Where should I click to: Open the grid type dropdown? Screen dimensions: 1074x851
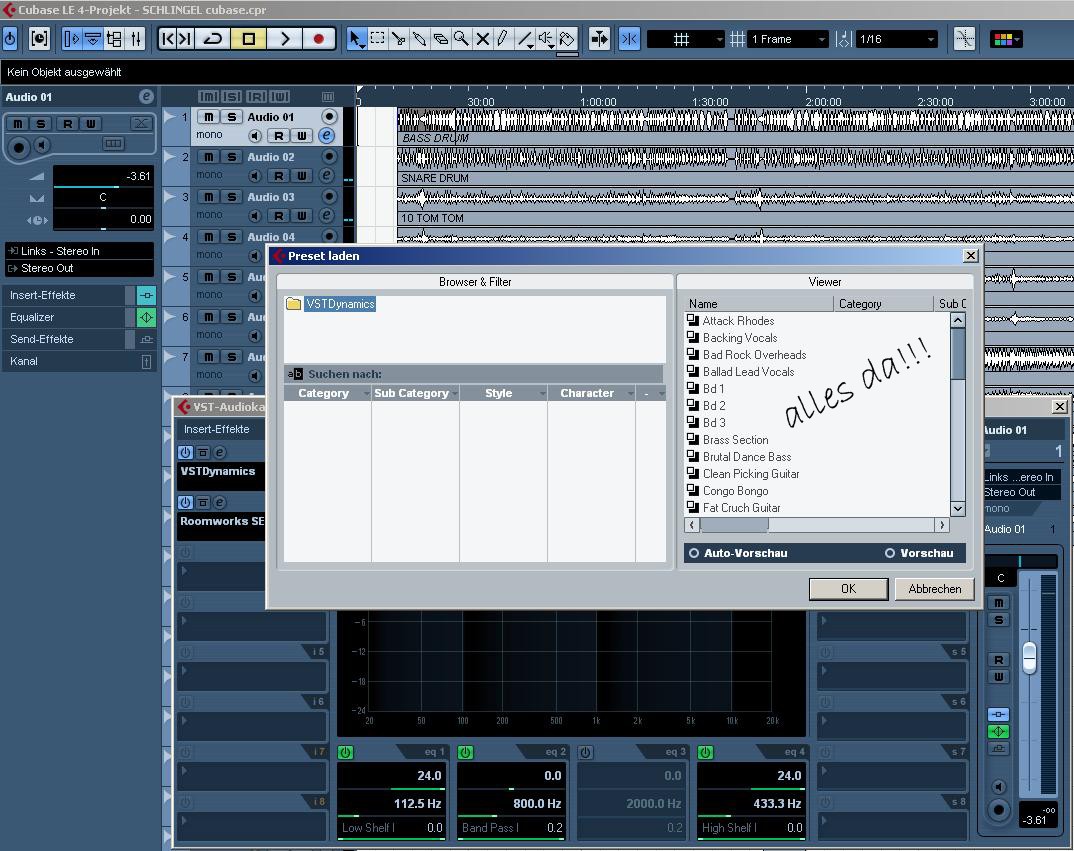coord(686,39)
